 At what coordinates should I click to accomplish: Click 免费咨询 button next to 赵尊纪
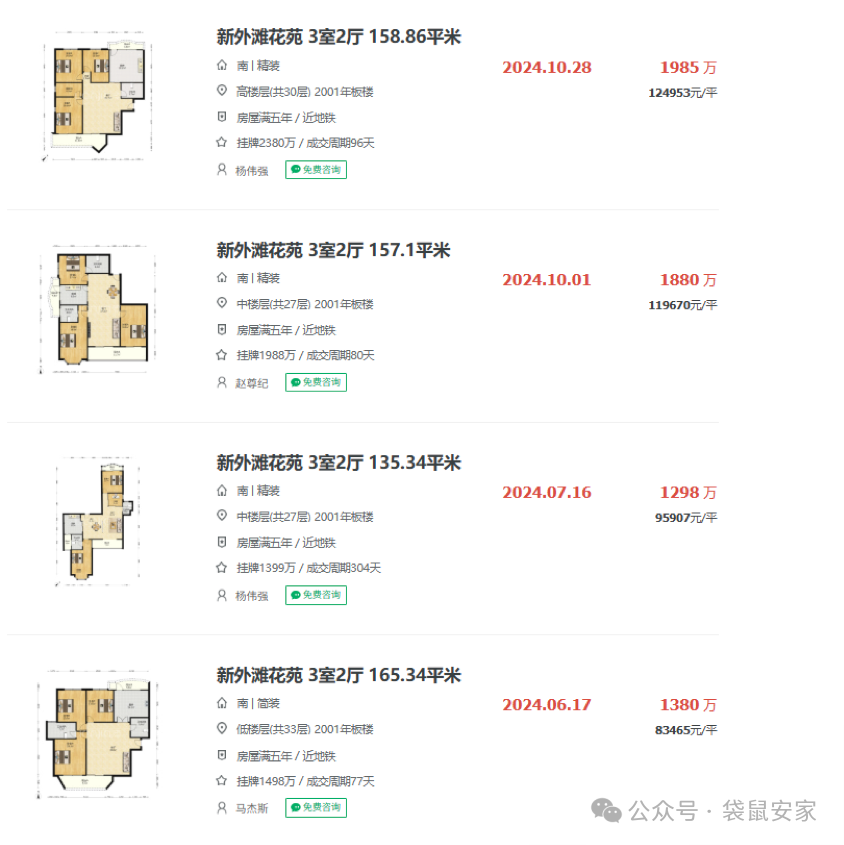coord(316,383)
